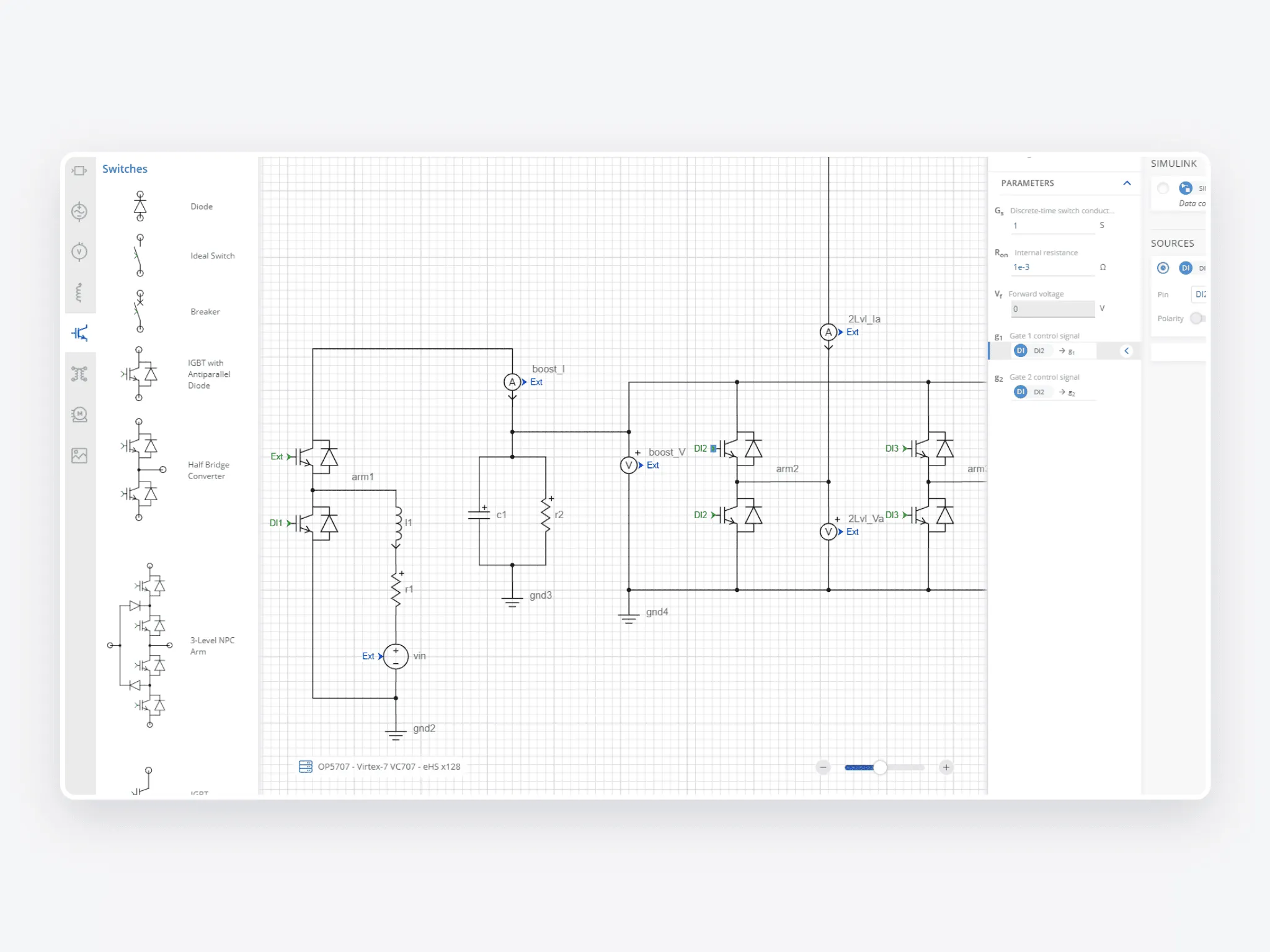Image resolution: width=1270 pixels, height=952 pixels.
Task: Open the Transformers category in the sidebar
Action: pyautogui.click(x=79, y=374)
